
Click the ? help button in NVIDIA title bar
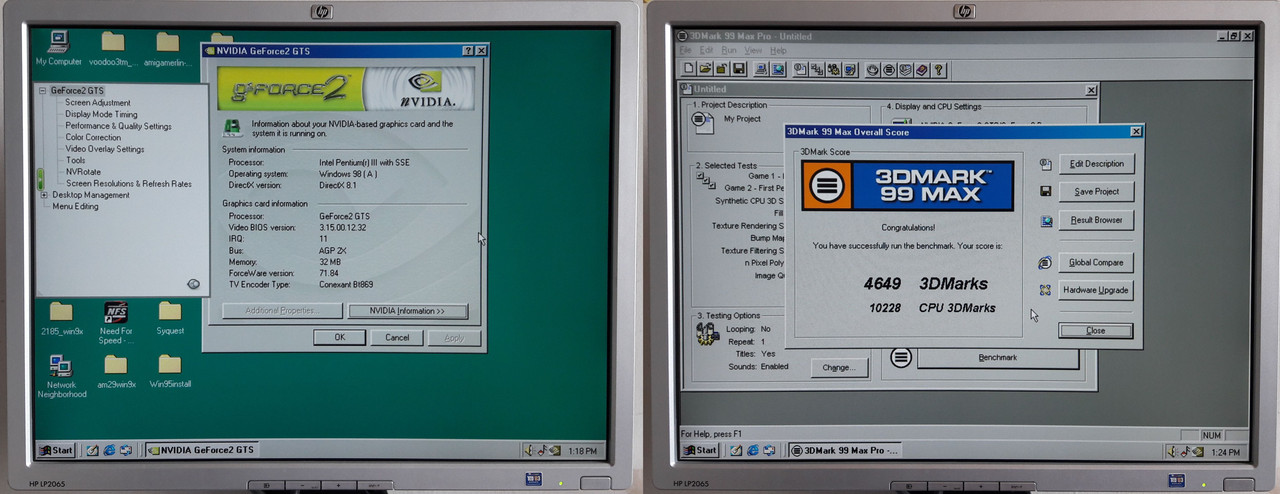tap(468, 50)
